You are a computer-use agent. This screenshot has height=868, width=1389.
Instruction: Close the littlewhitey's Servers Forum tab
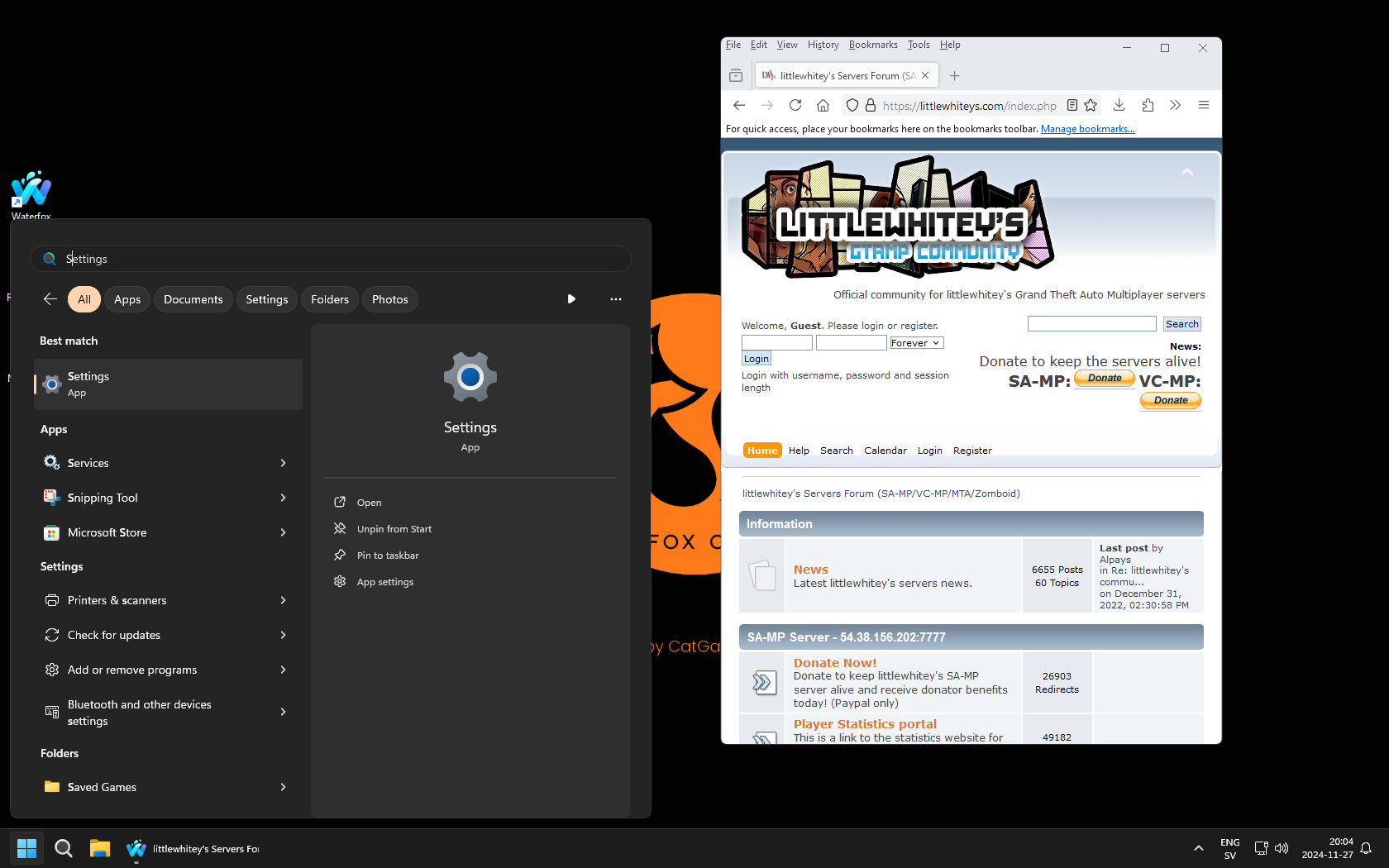(x=925, y=75)
